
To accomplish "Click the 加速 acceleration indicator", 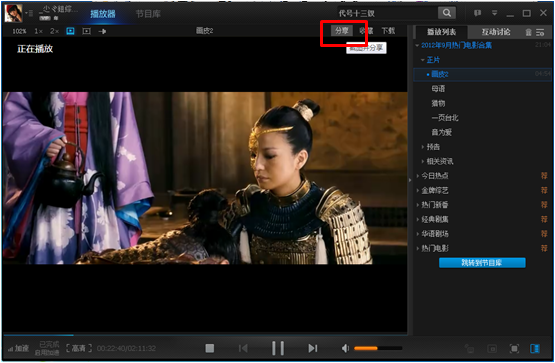I will click(x=18, y=348).
